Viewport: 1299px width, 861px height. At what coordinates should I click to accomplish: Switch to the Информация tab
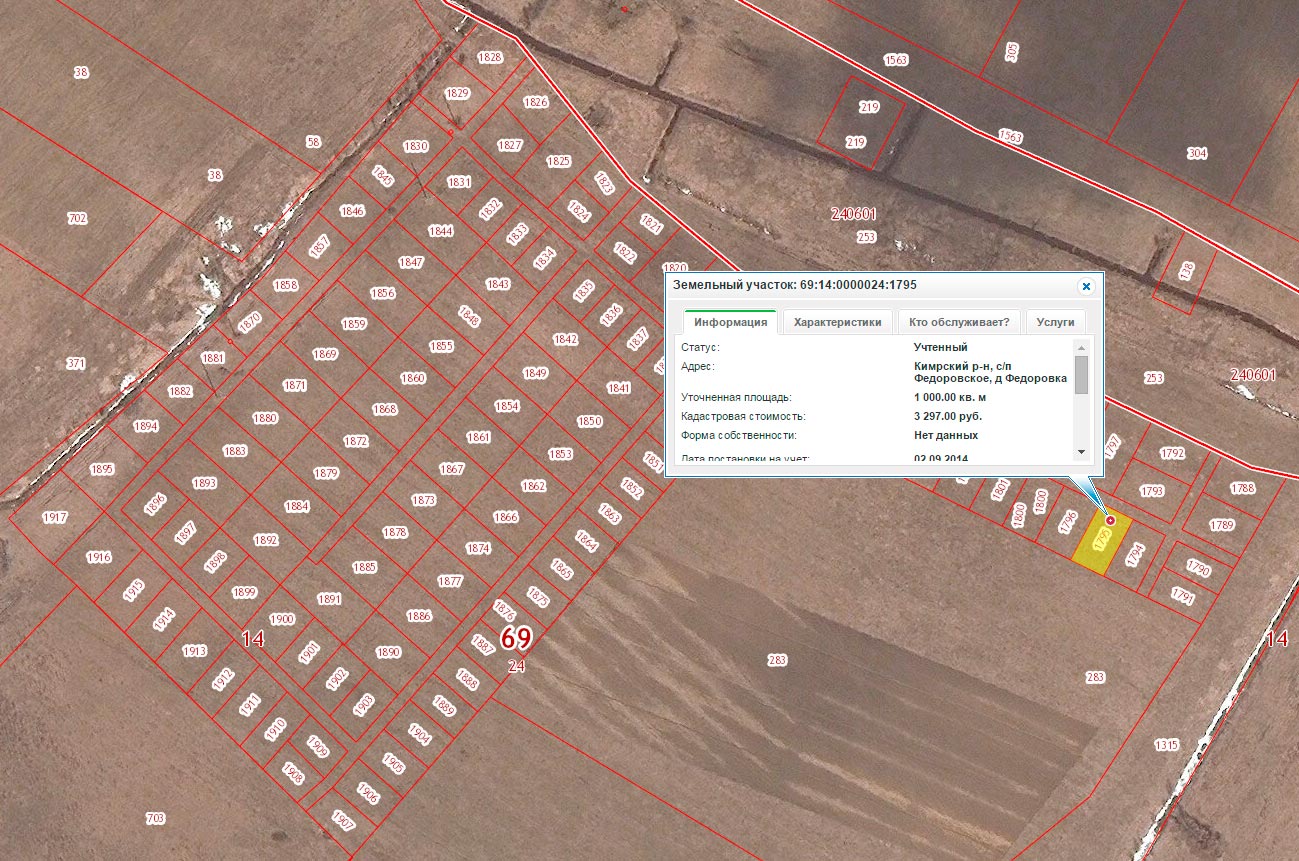pos(730,322)
